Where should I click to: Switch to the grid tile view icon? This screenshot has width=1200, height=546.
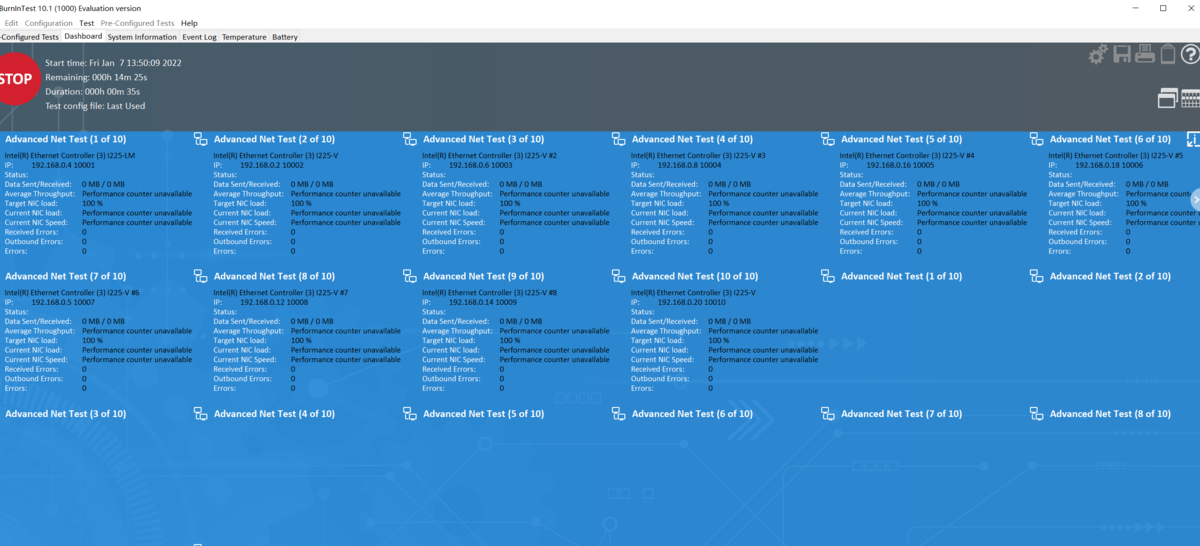click(x=1191, y=98)
